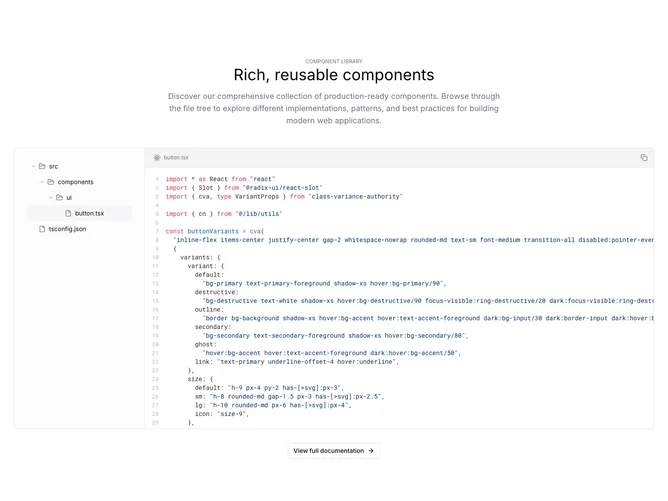
Task: Click the variants: { line
Action: click(200, 257)
